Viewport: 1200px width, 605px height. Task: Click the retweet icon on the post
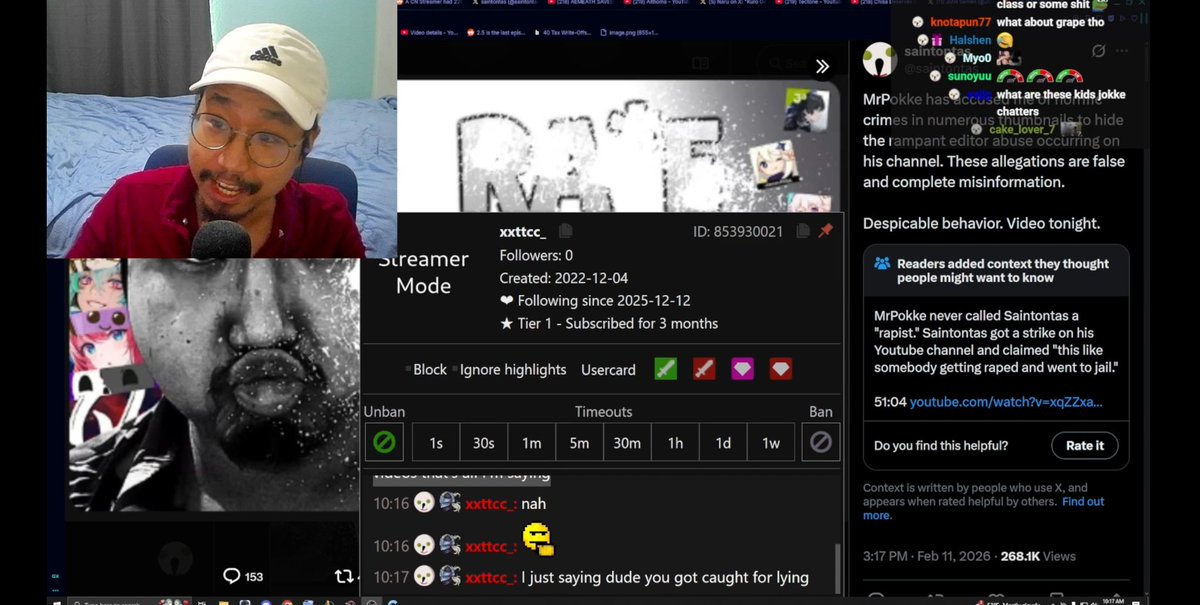344,576
